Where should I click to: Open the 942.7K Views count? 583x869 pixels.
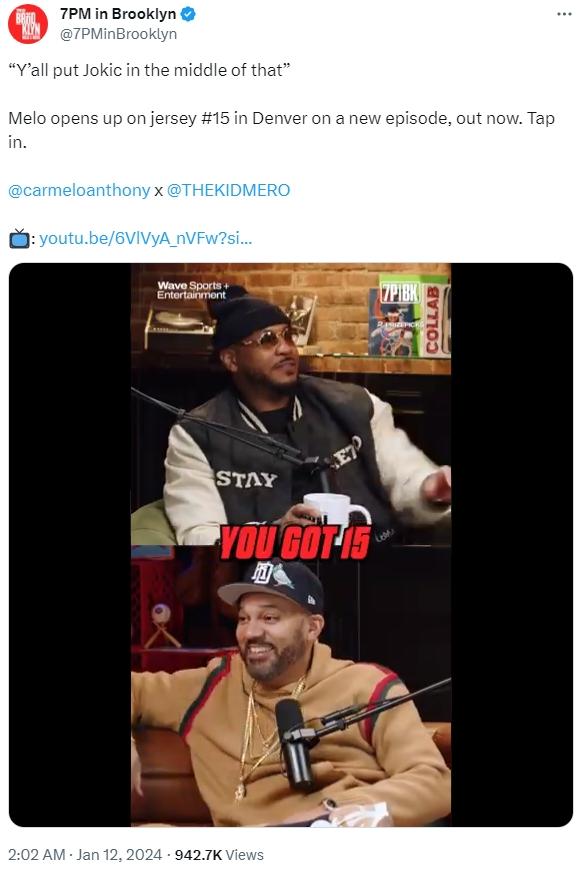click(x=219, y=854)
